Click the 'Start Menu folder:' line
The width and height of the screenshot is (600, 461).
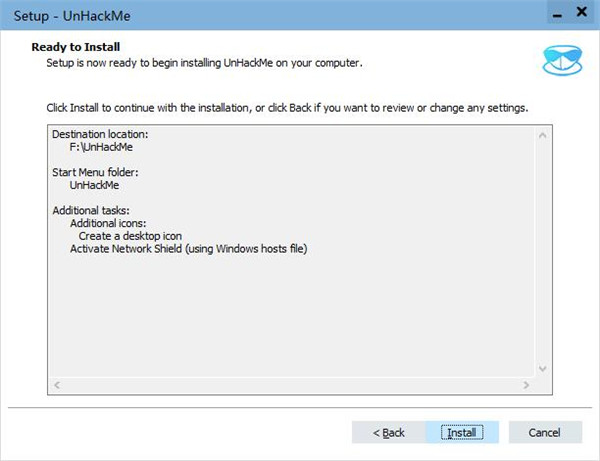coord(95,173)
